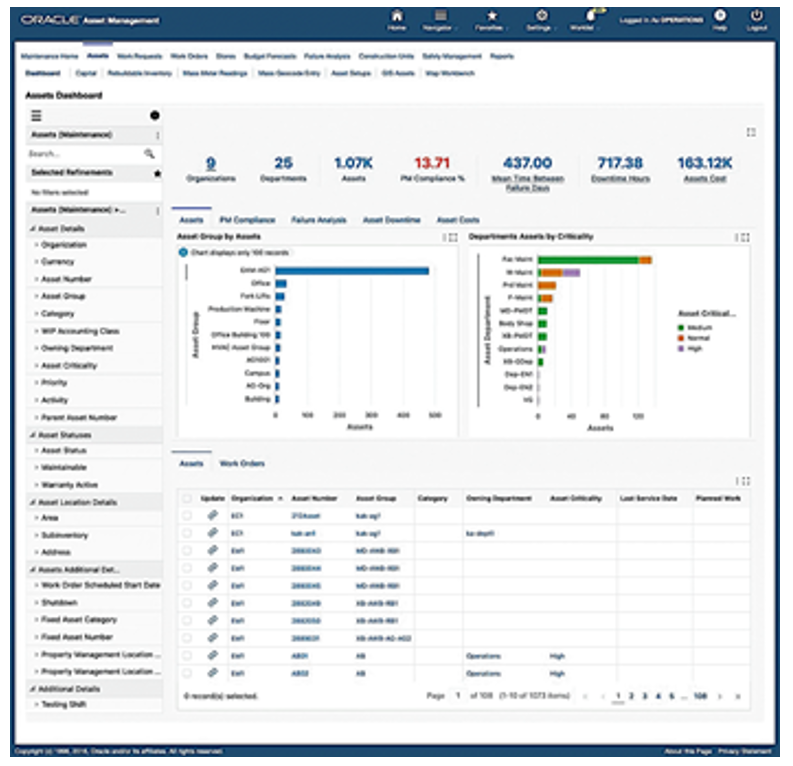Open the Assets Cost metric link
The height and width of the screenshot is (766, 793).
coord(704,178)
